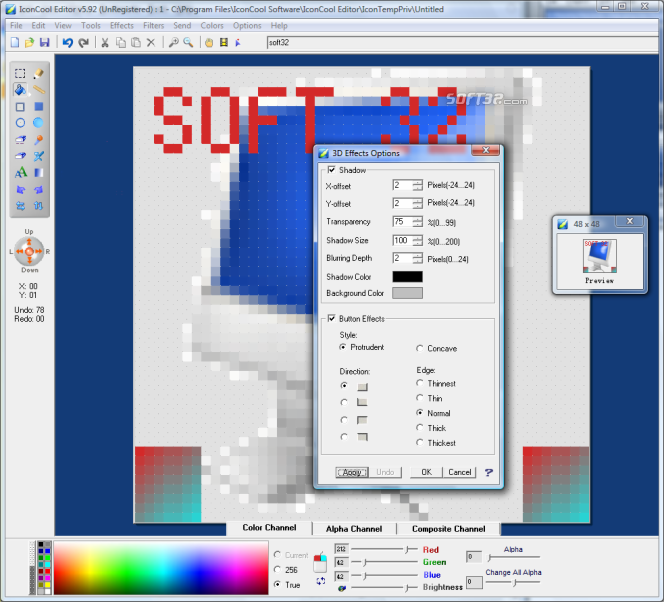Select the rectangular marquee selection tool

(x=20, y=74)
